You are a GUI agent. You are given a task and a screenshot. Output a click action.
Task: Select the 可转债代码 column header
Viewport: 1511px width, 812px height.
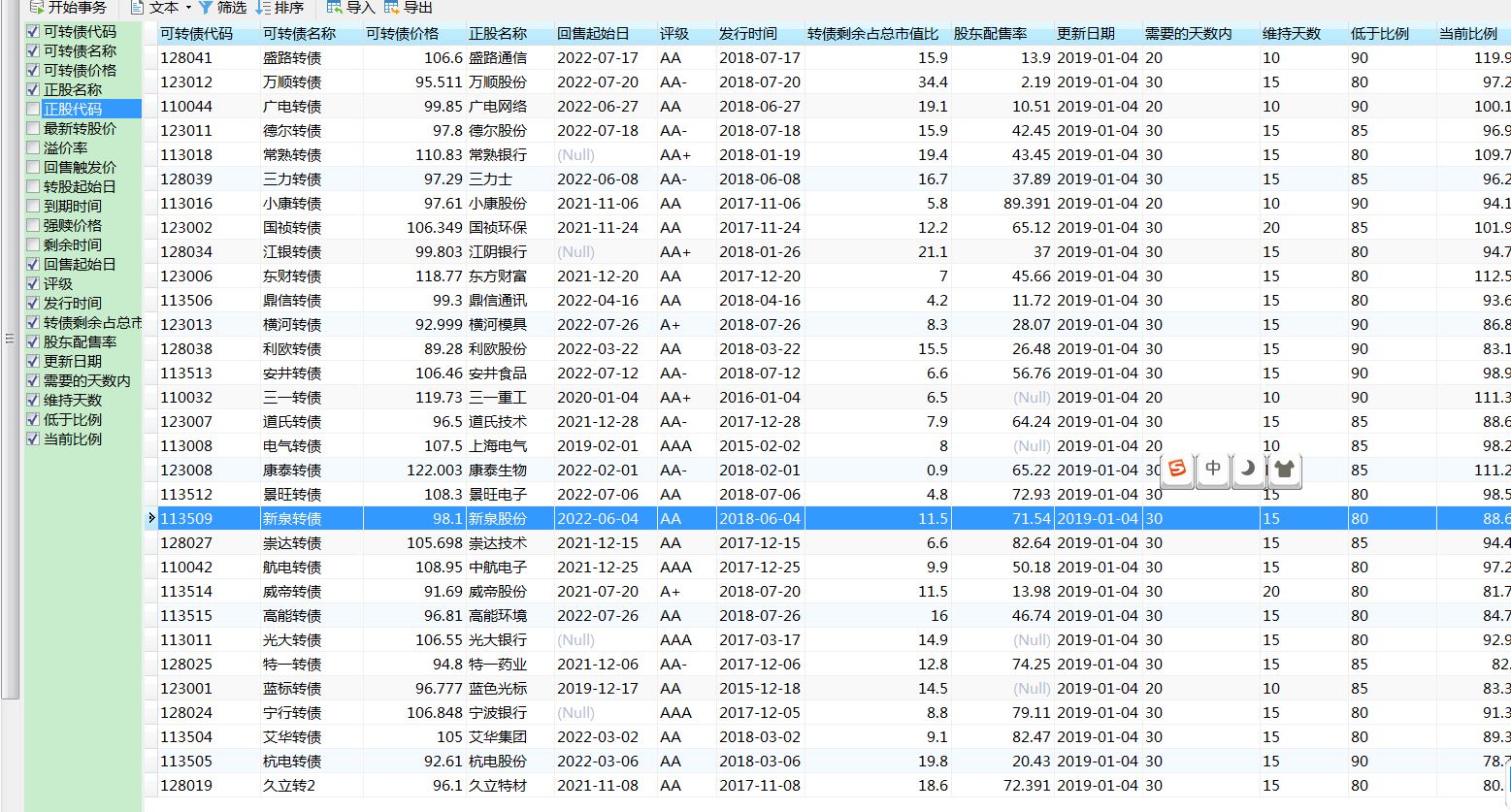pyautogui.click(x=209, y=33)
